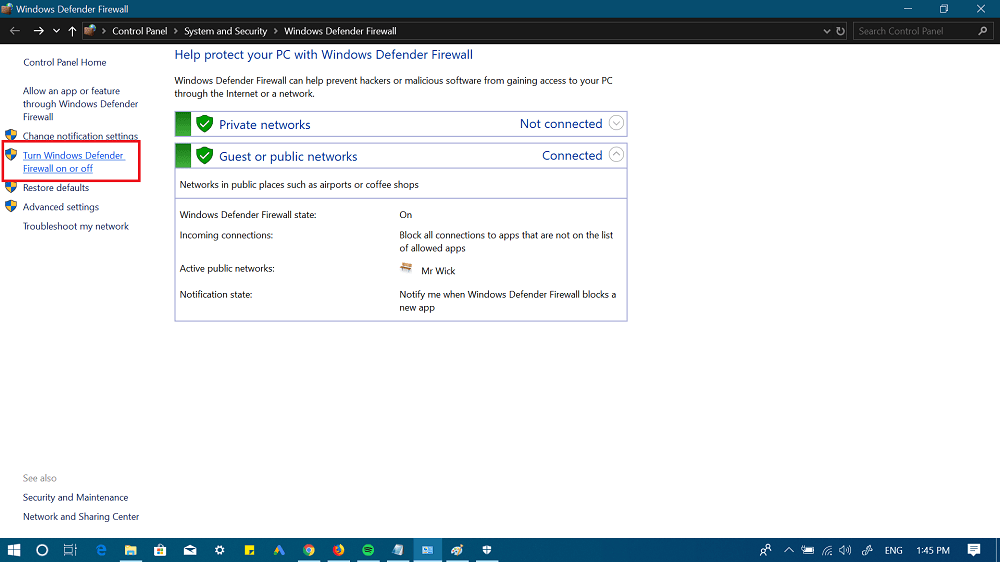Click the volume speaker tray icon
Viewport: 1000px width, 562px height.
846,550
